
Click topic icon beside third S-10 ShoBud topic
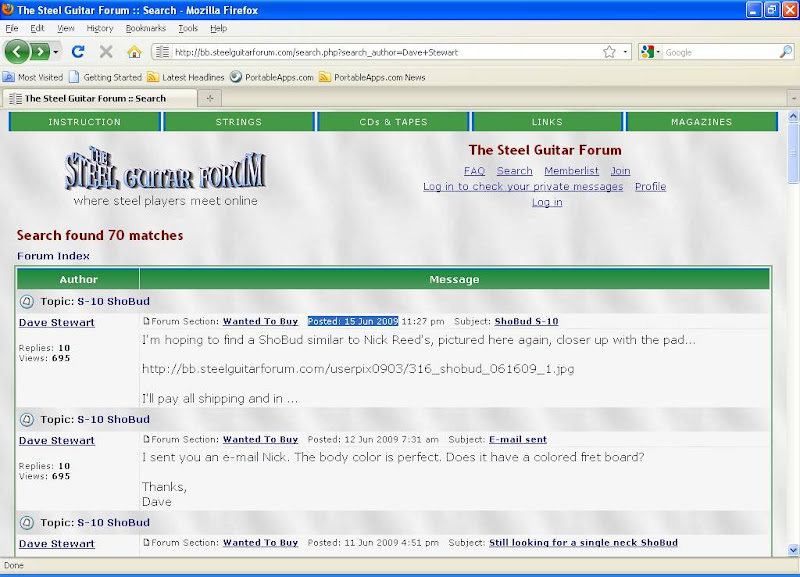tap(27, 523)
